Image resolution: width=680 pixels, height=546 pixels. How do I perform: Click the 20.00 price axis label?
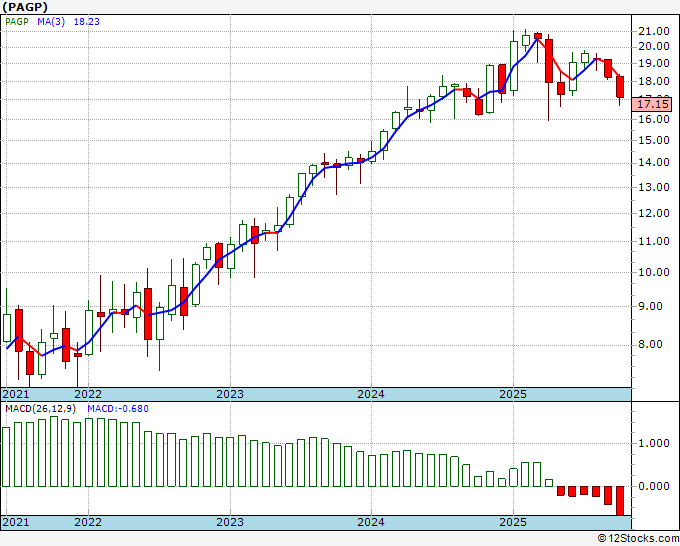654,46
